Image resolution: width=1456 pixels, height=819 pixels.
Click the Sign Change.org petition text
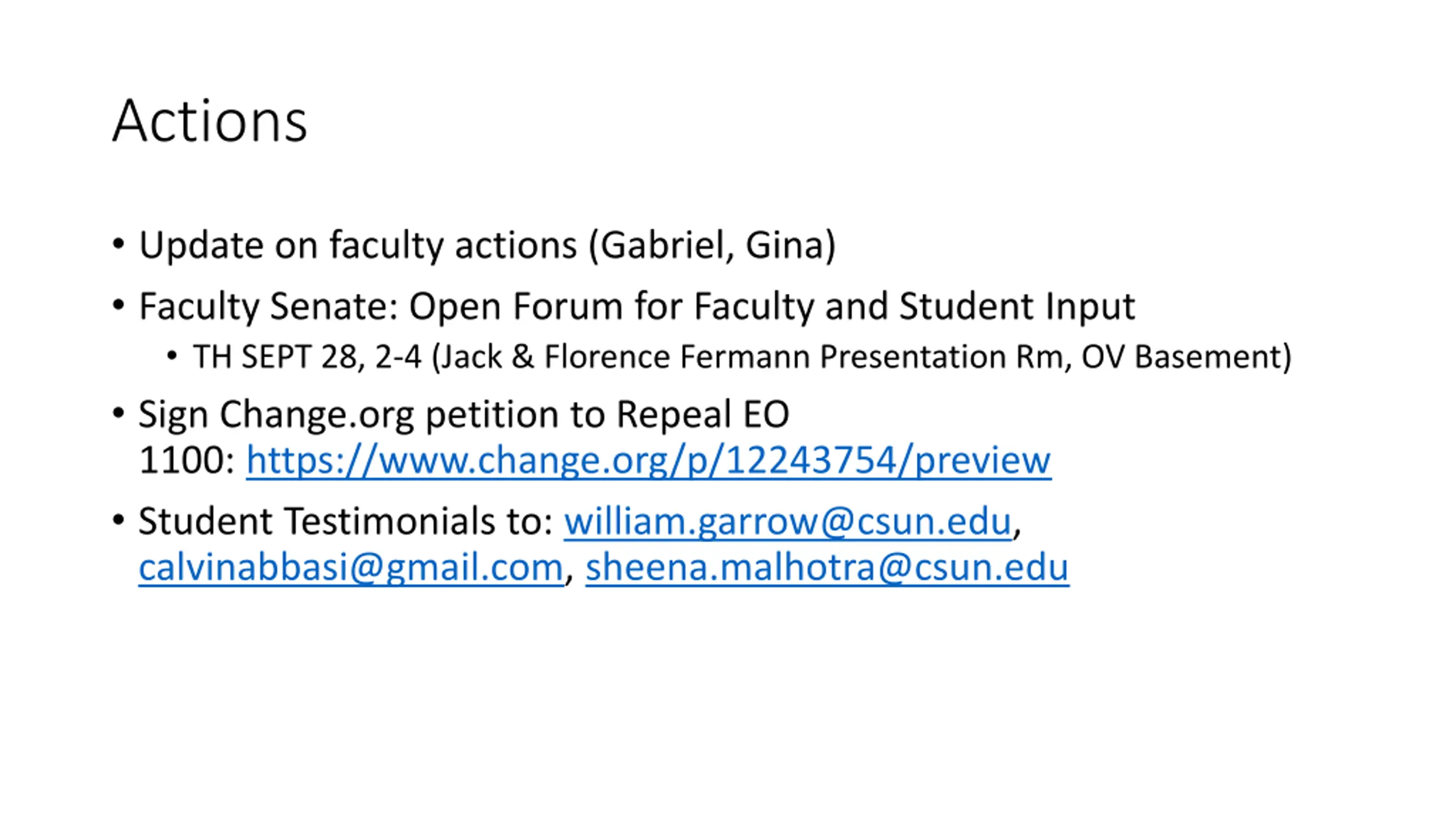(x=464, y=414)
